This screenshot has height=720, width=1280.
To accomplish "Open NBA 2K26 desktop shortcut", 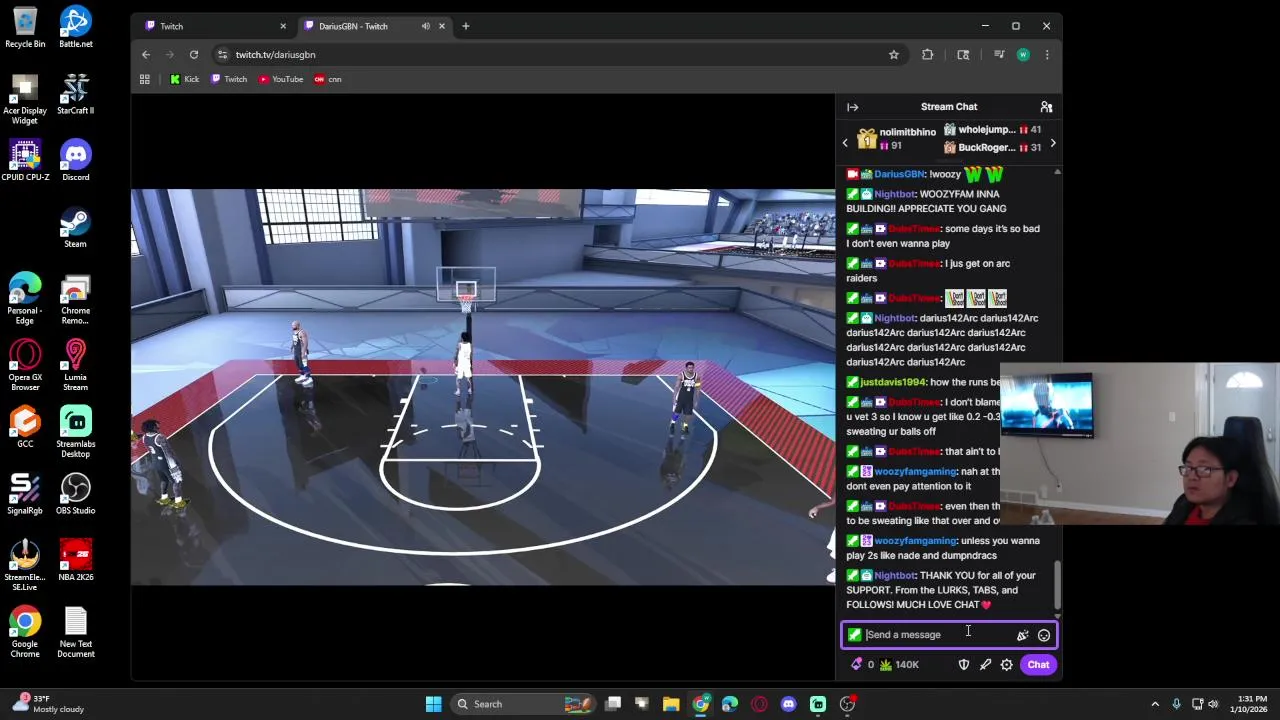I will pos(75,561).
